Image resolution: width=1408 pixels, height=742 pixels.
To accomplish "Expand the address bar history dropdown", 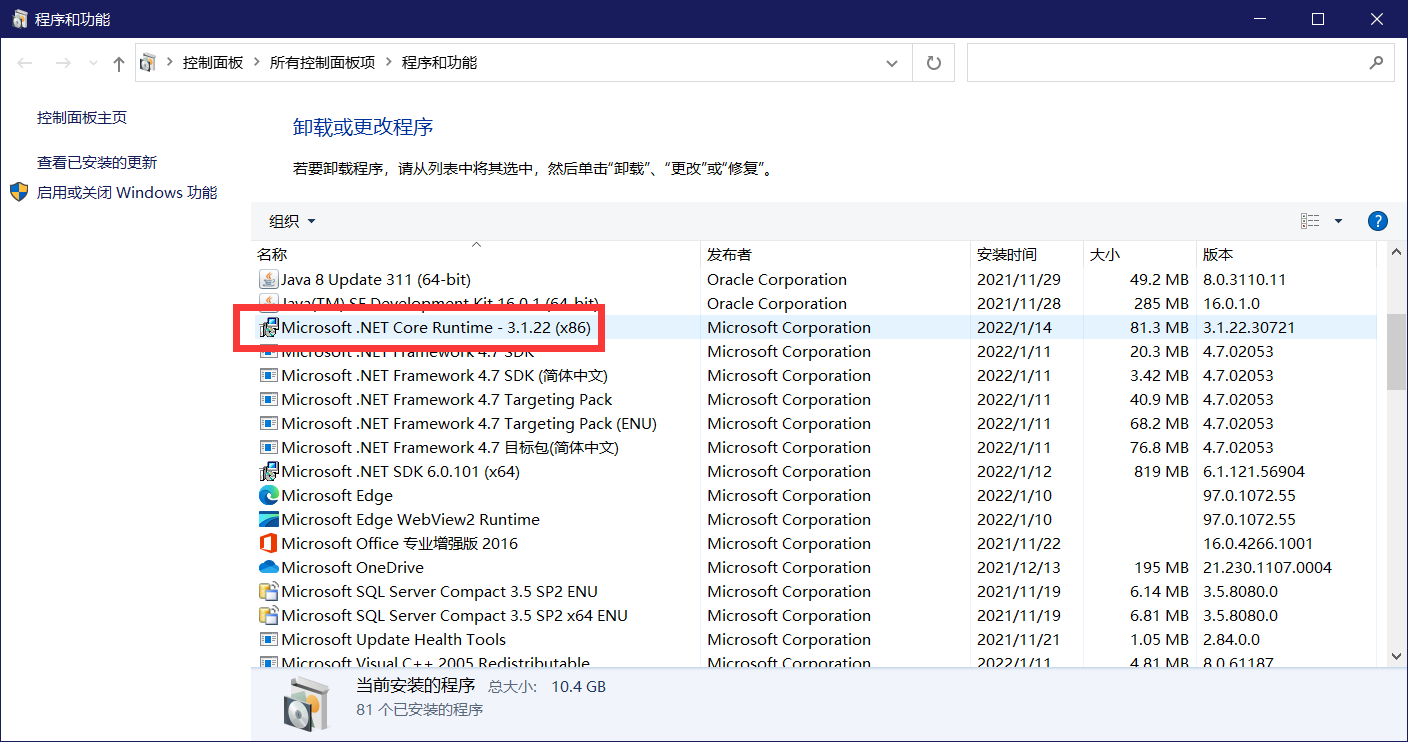I will tap(891, 62).
